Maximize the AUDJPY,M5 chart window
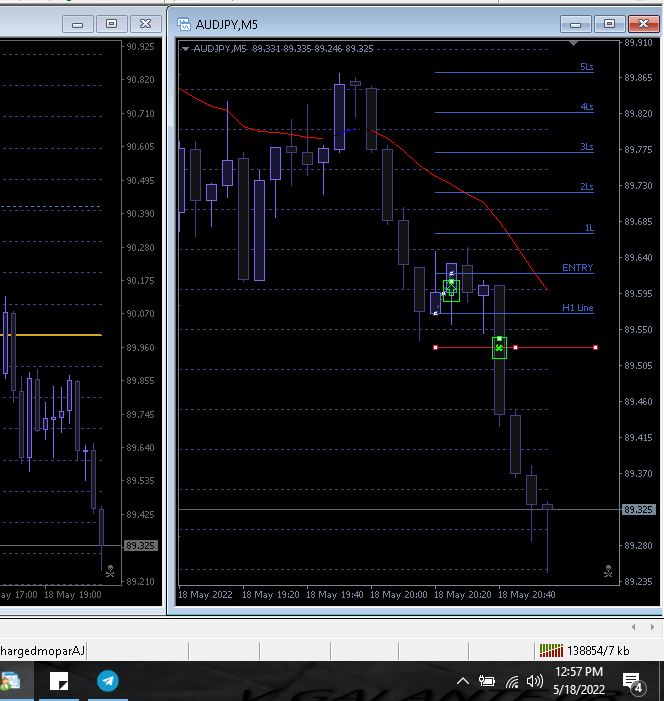Viewport: 664px width, 701px height. pos(609,24)
